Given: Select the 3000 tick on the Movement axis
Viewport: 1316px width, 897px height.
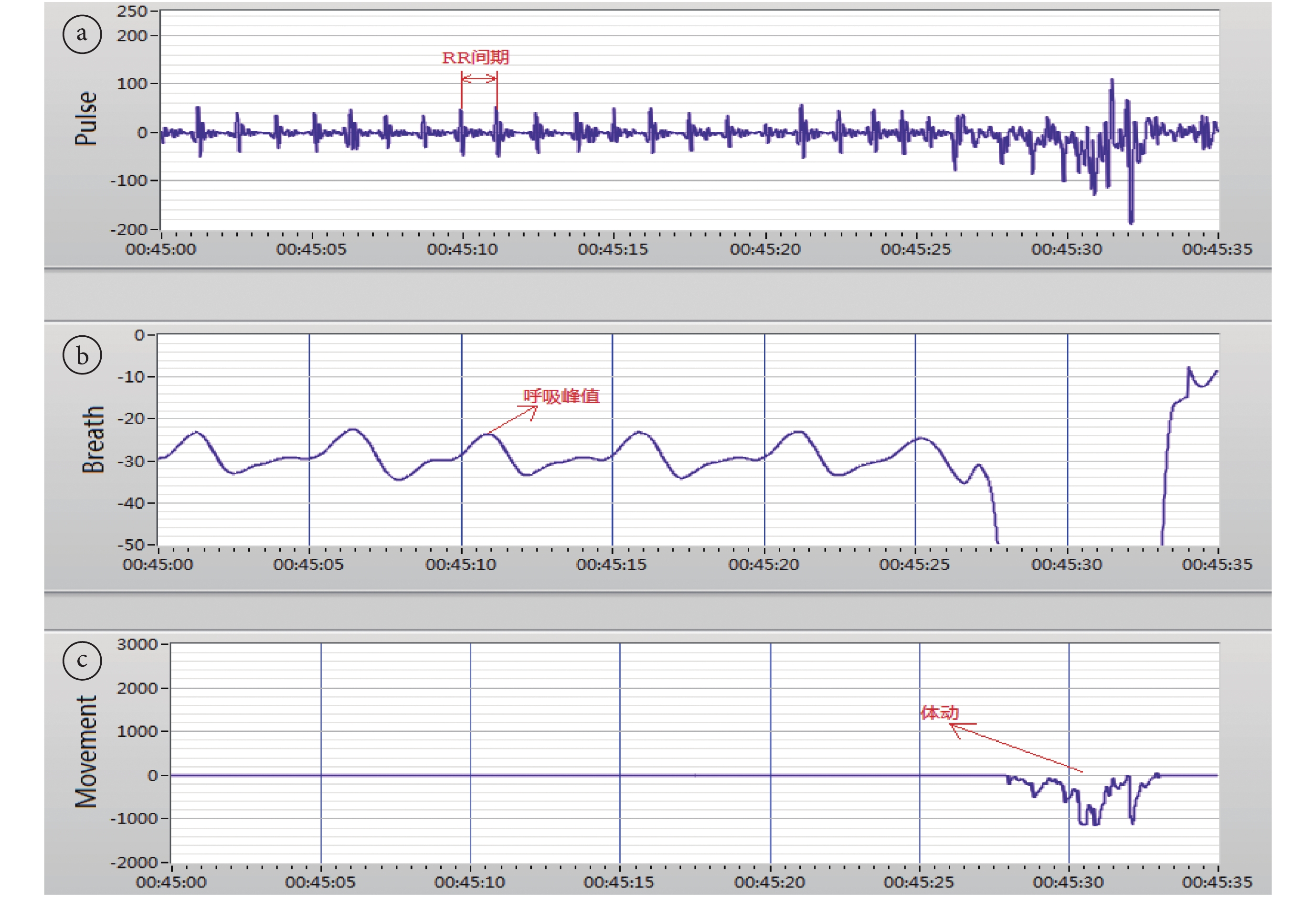Looking at the screenshot, I should pos(138,644).
